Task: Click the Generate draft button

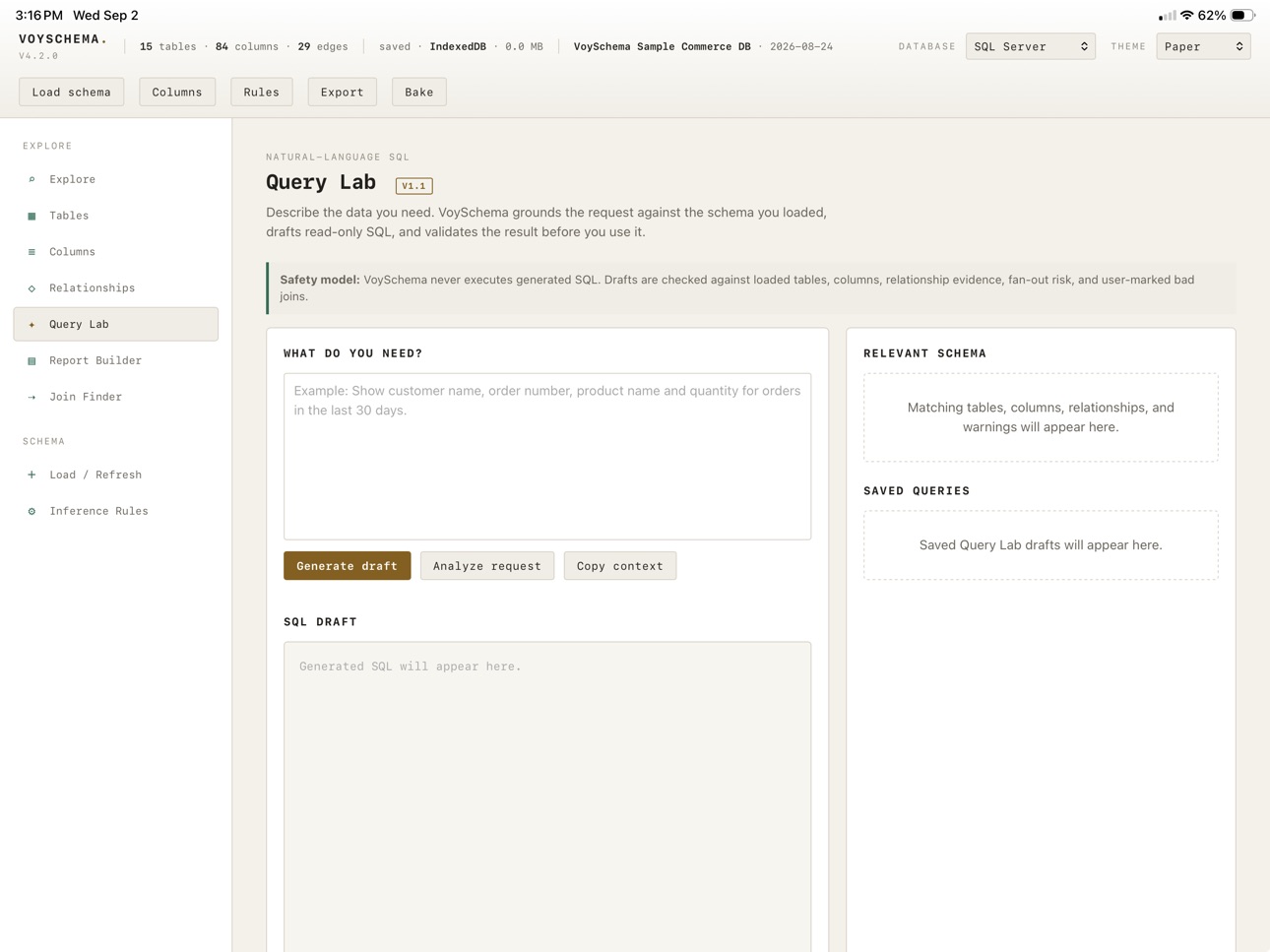Action: tap(348, 566)
